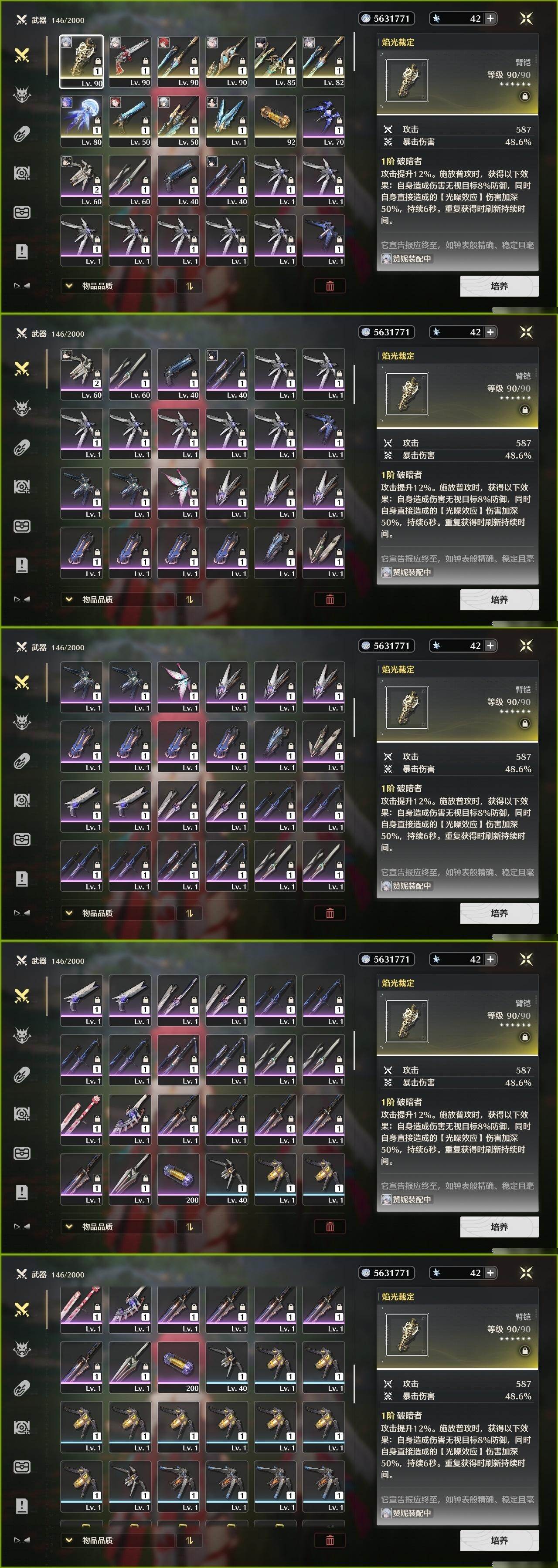The height and width of the screenshot is (1568, 558).
Task: Select the Lv. 50 blue pistol weapon
Action: (130, 121)
